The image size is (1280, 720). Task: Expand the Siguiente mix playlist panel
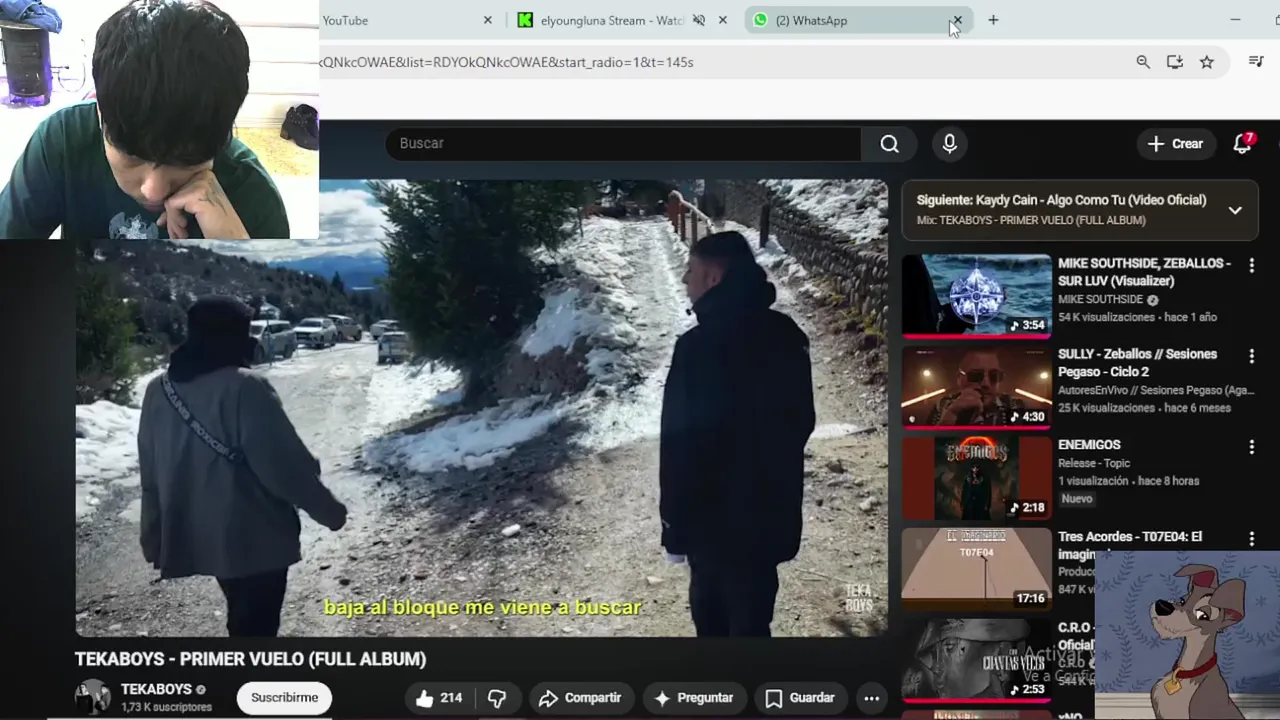[1235, 210]
